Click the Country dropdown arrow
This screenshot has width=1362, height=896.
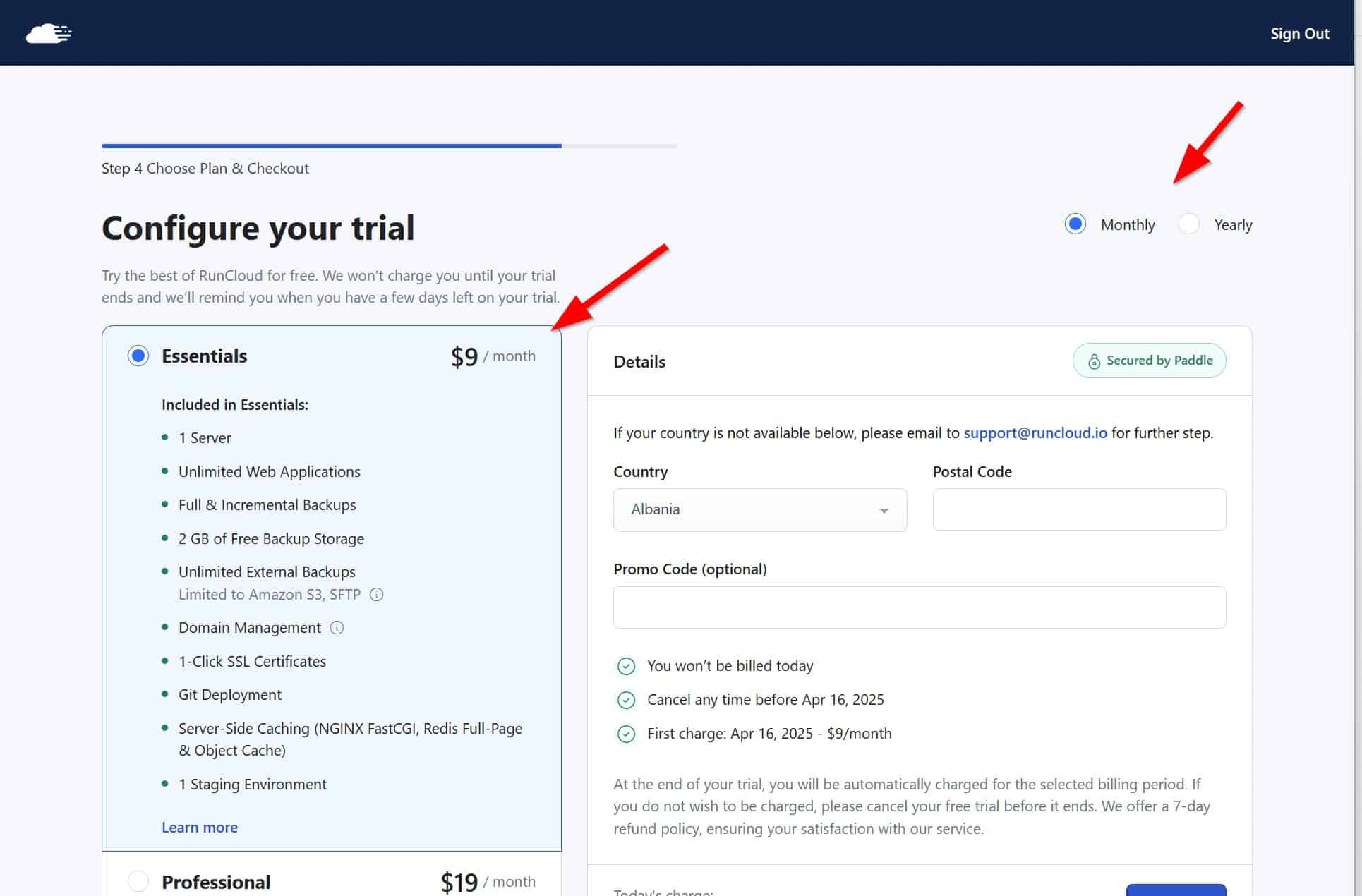[x=884, y=510]
